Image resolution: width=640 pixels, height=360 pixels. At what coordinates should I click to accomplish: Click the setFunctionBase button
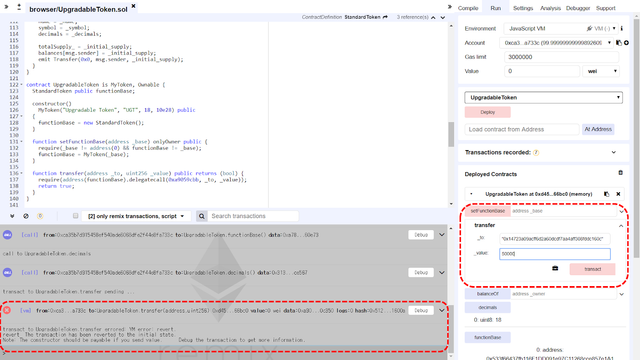click(x=487, y=211)
